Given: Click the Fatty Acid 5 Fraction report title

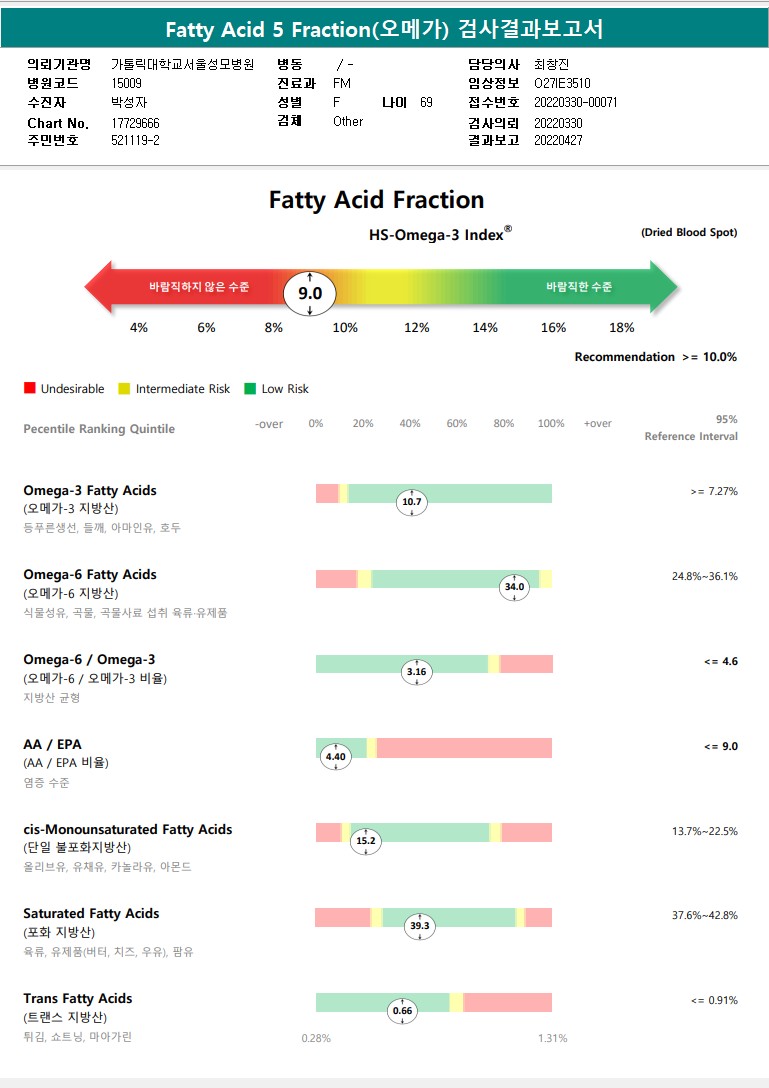Looking at the screenshot, I should pyautogui.click(x=384, y=29).
